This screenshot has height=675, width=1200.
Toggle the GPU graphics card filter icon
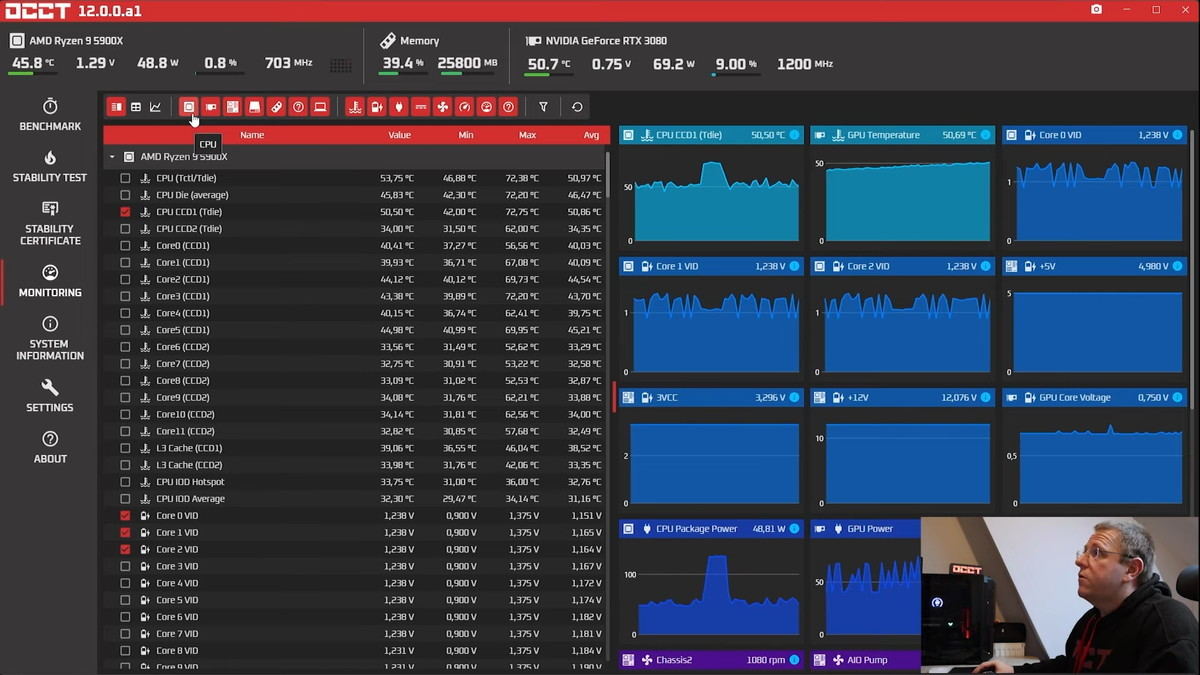(210, 106)
